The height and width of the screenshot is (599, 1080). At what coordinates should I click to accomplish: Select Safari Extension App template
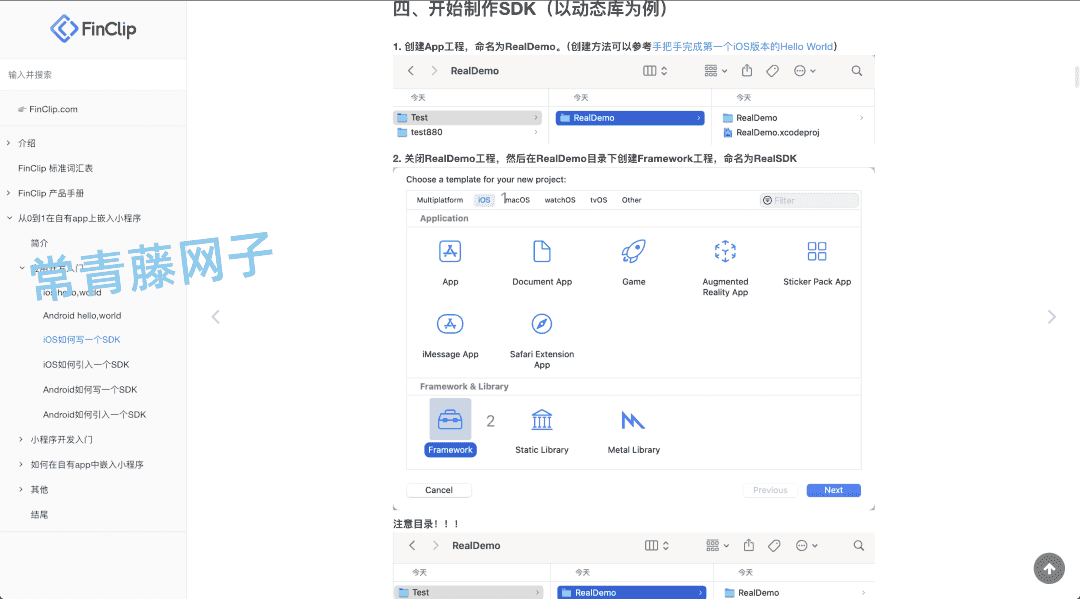[542, 341]
